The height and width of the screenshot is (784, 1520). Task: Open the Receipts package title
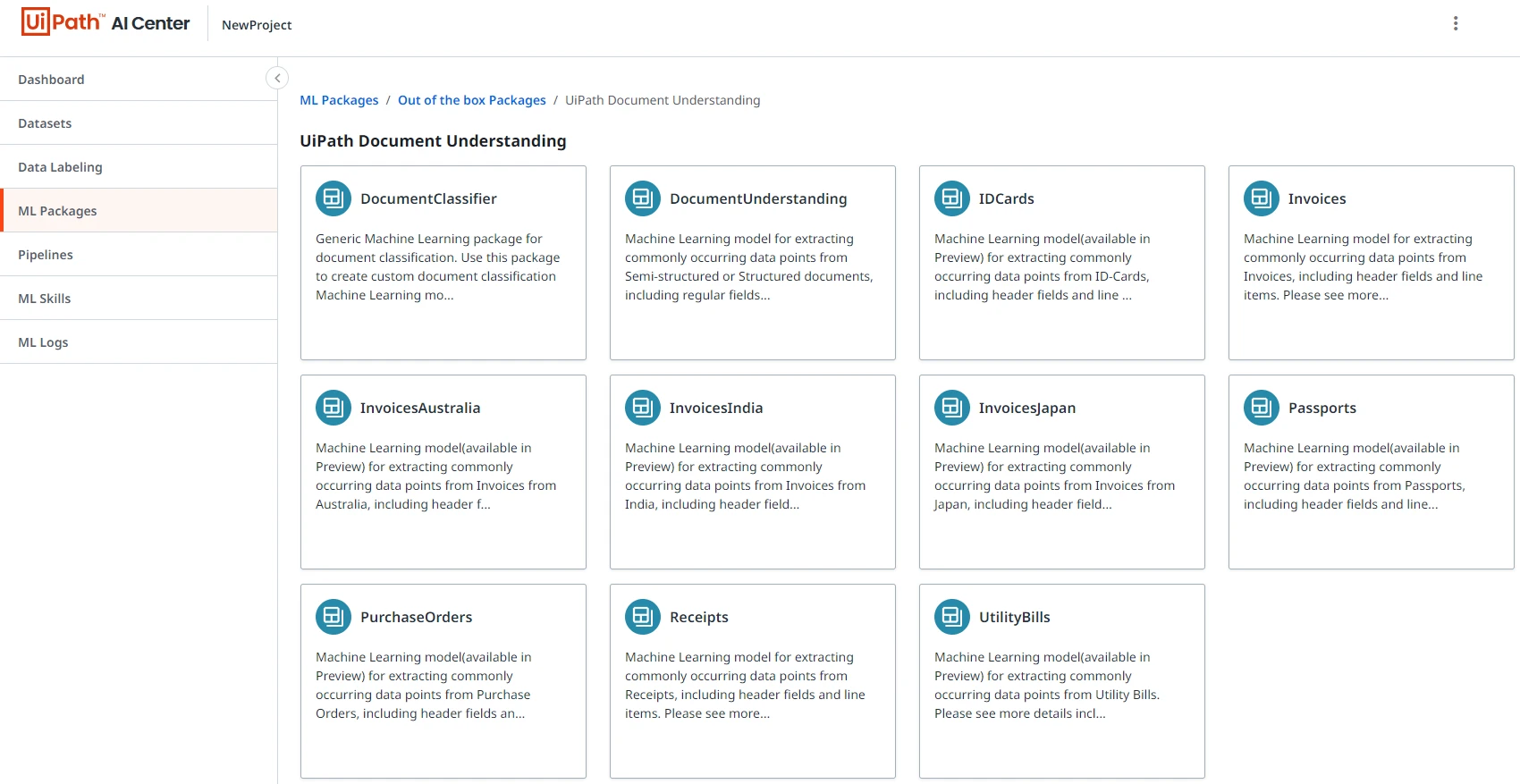coord(699,617)
